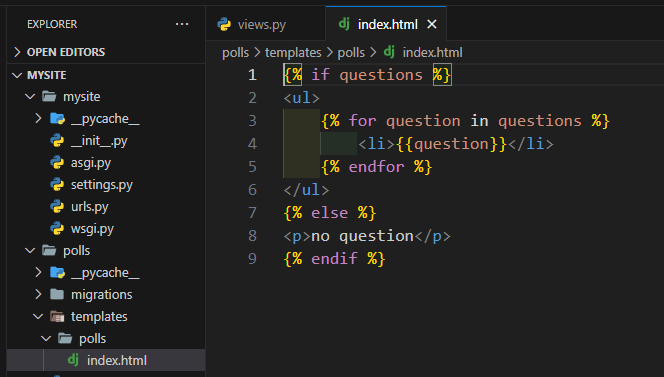Close the index.html tab
Screen dimensions: 664x377
[432, 24]
